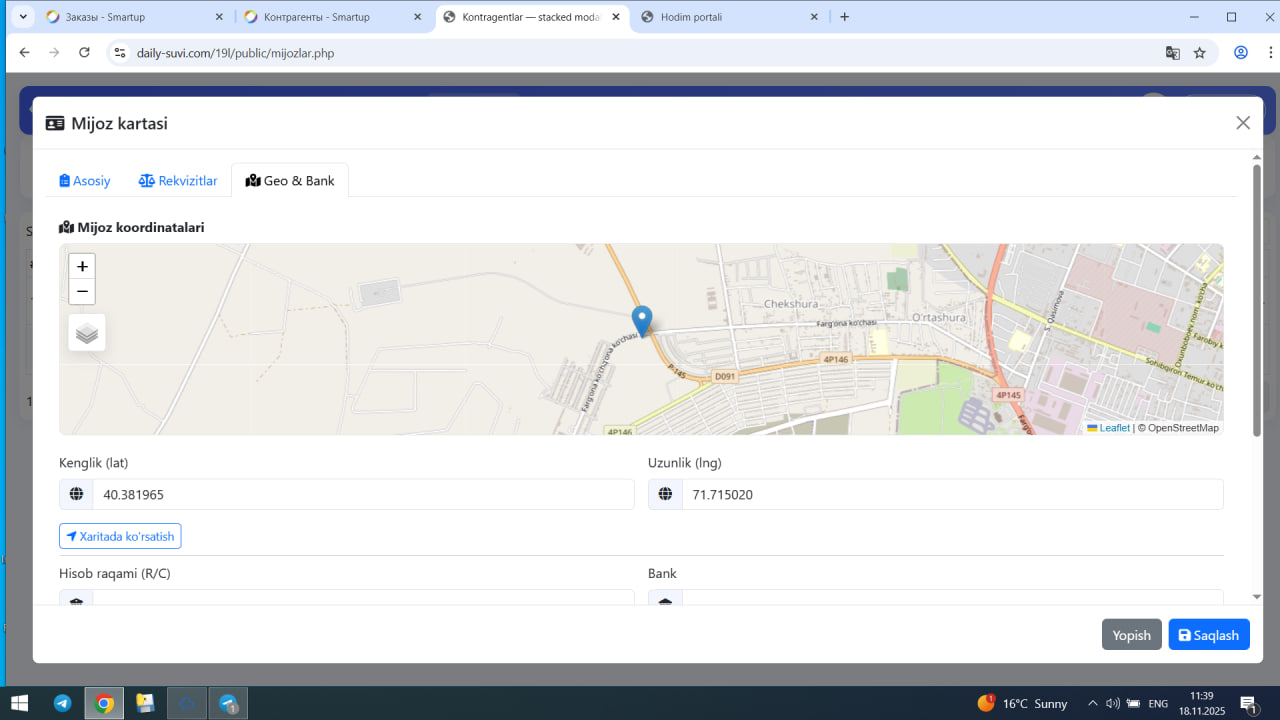Open the floppy-disk folder app on taskbar

coord(145,703)
